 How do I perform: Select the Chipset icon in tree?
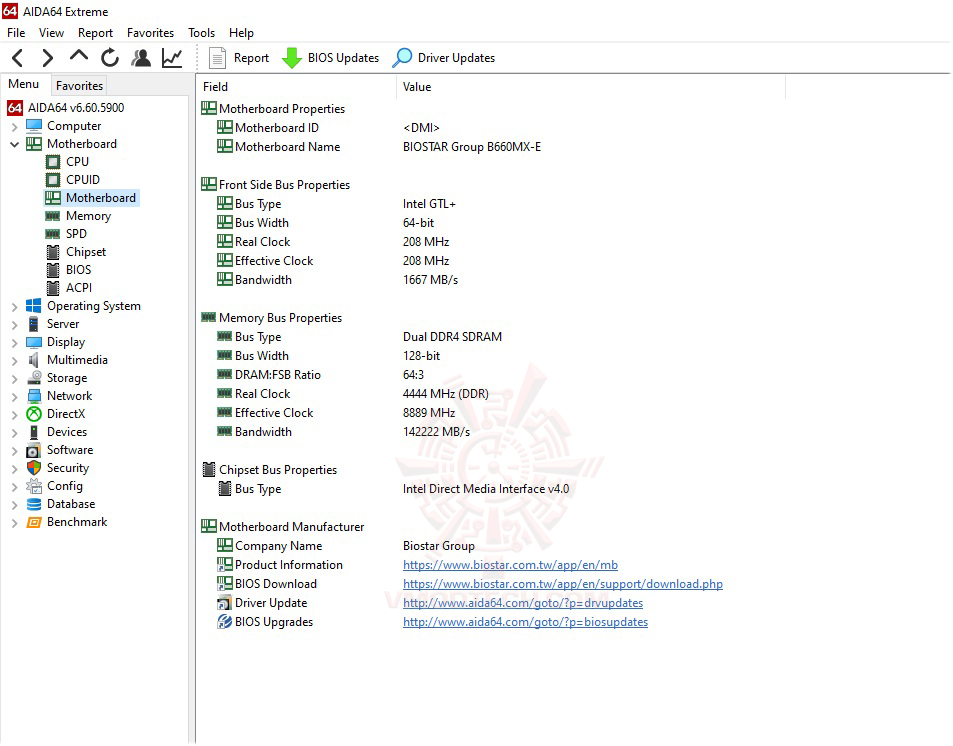[53, 252]
